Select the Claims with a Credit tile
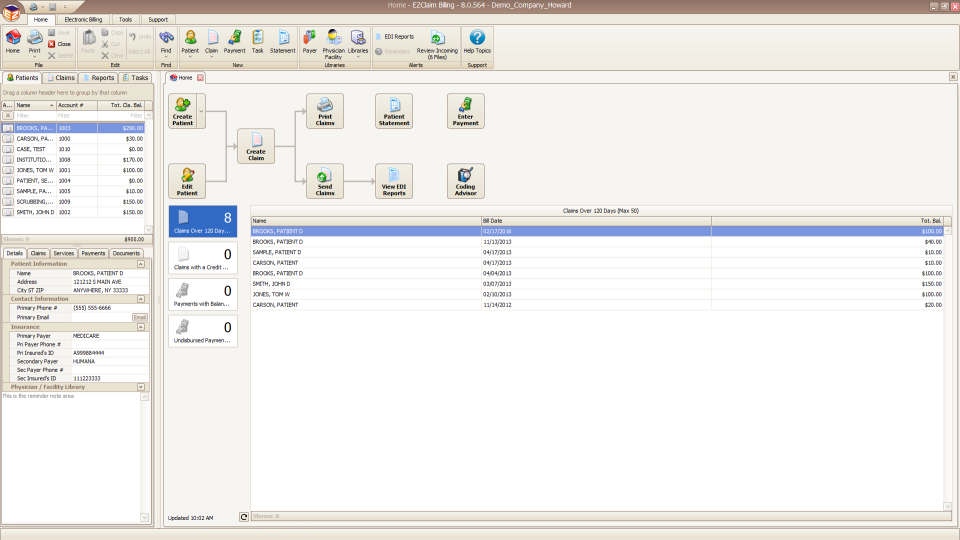 203,256
